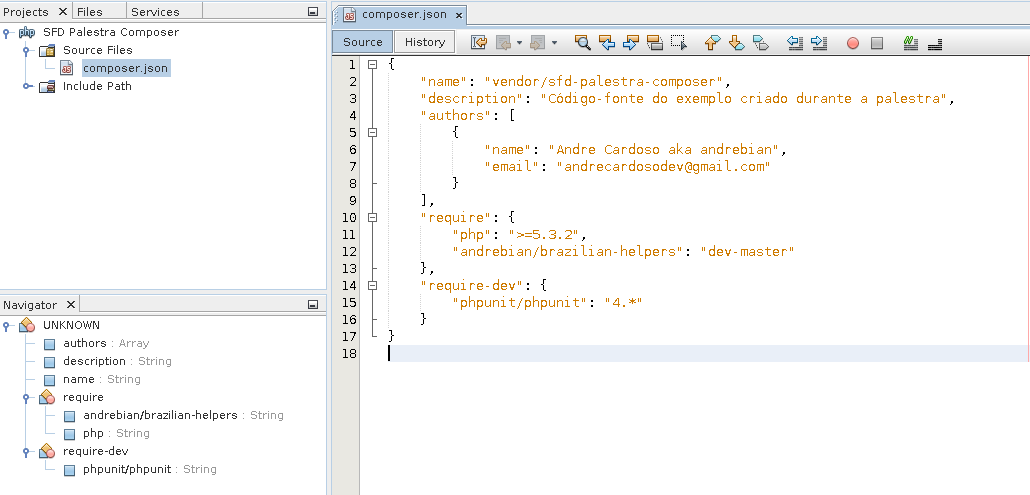Collapse the Source Files node

point(26,50)
